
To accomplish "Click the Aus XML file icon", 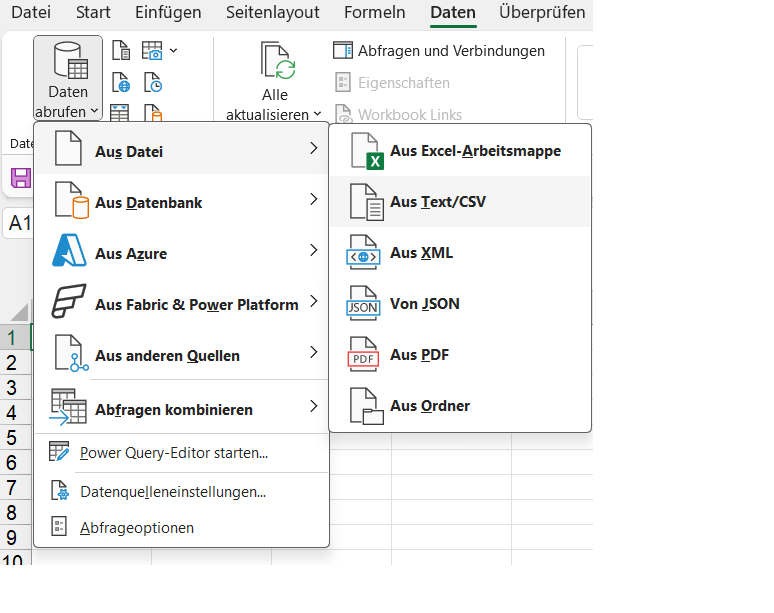I will pyautogui.click(x=363, y=252).
